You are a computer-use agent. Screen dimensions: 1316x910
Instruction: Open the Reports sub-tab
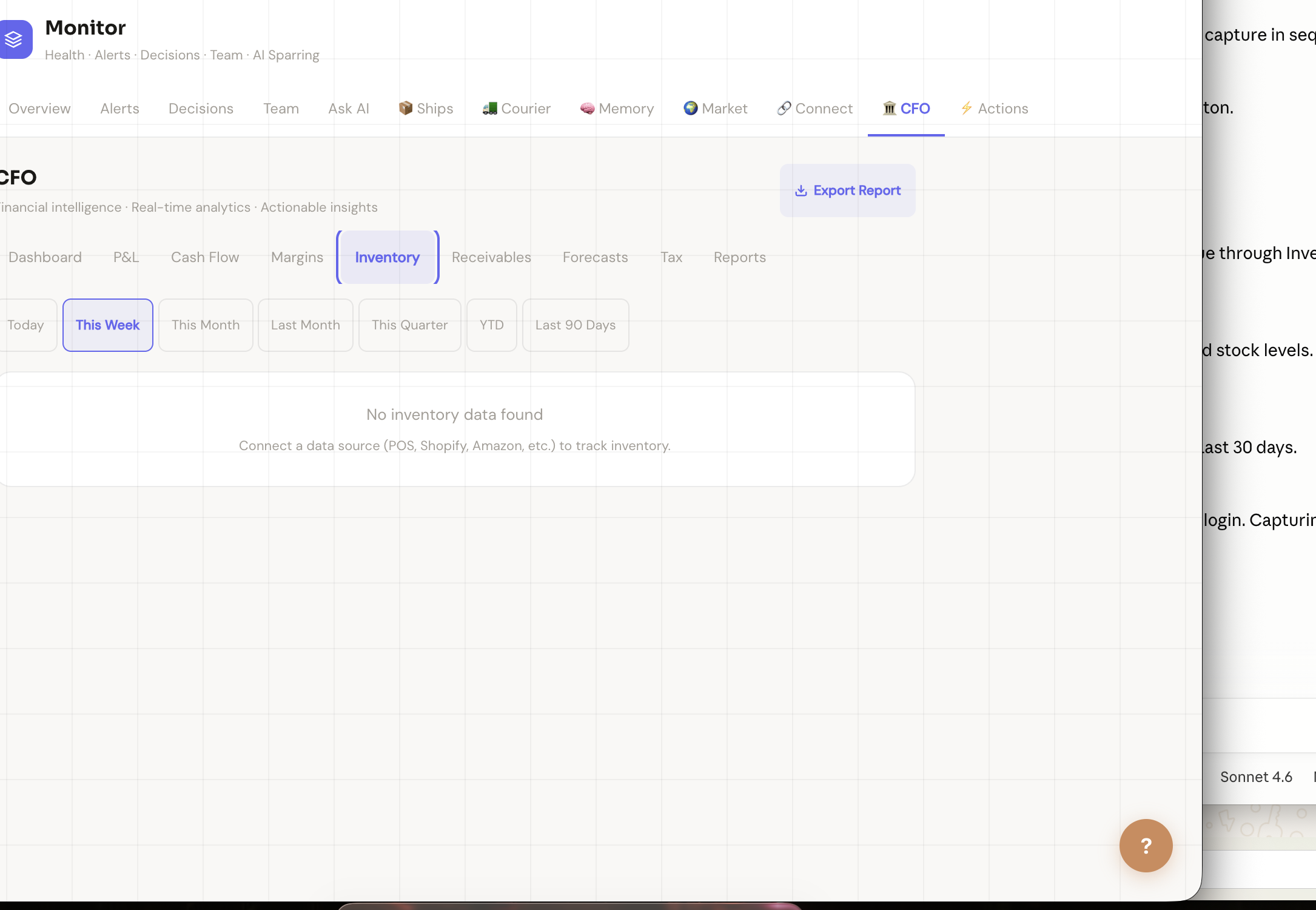click(739, 257)
